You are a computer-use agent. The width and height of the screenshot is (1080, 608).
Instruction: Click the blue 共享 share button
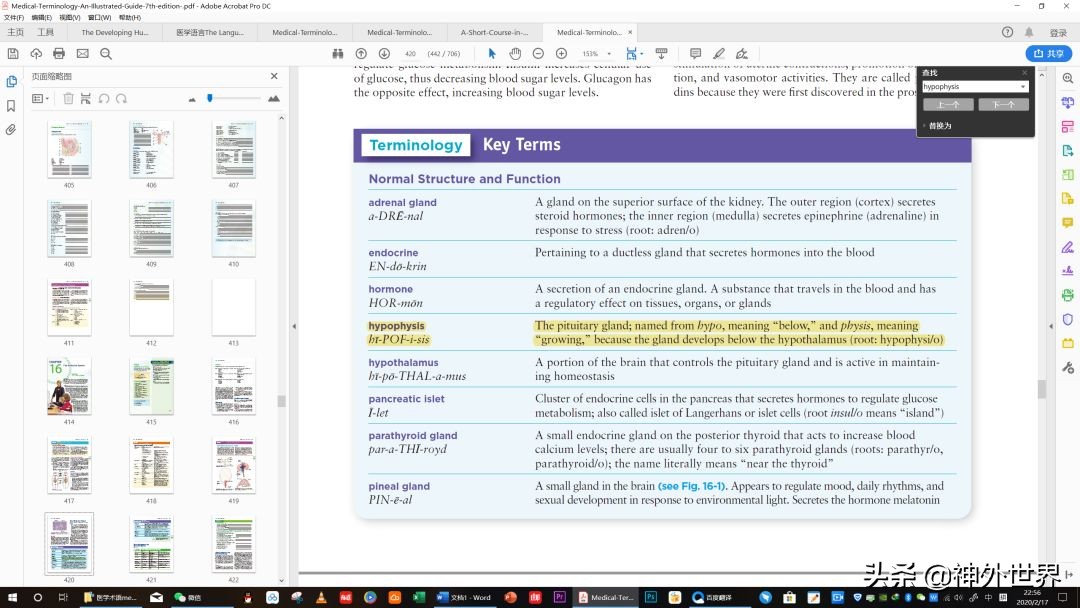point(1048,53)
